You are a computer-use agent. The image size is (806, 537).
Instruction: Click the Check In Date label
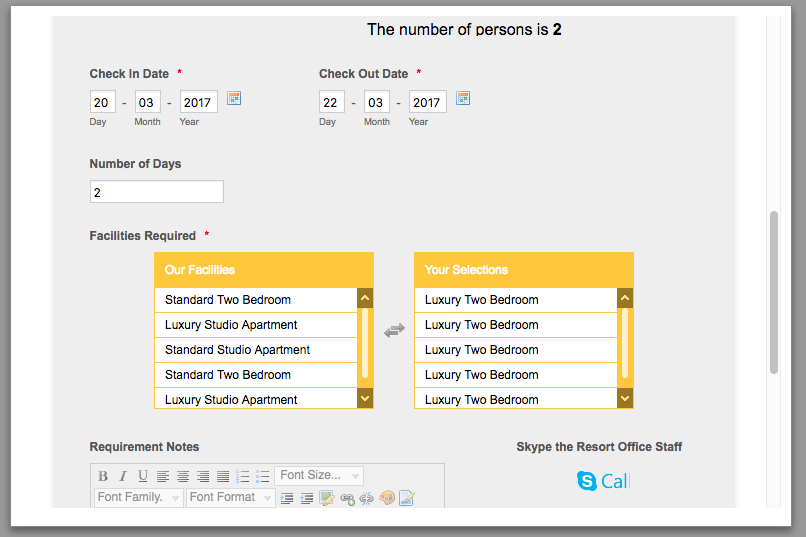[129, 74]
